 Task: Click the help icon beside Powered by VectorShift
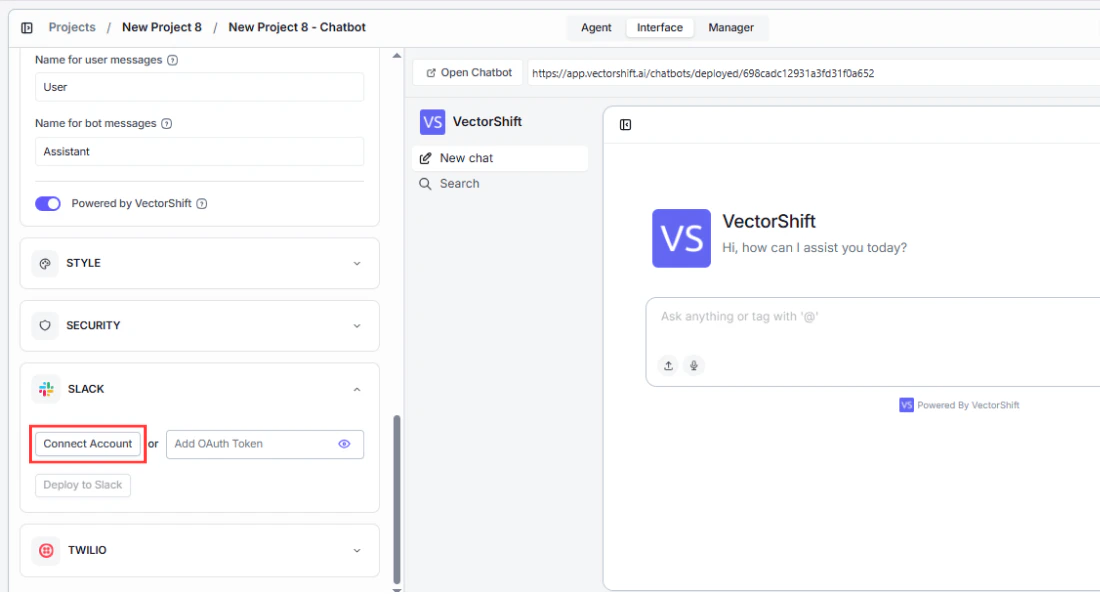point(202,204)
